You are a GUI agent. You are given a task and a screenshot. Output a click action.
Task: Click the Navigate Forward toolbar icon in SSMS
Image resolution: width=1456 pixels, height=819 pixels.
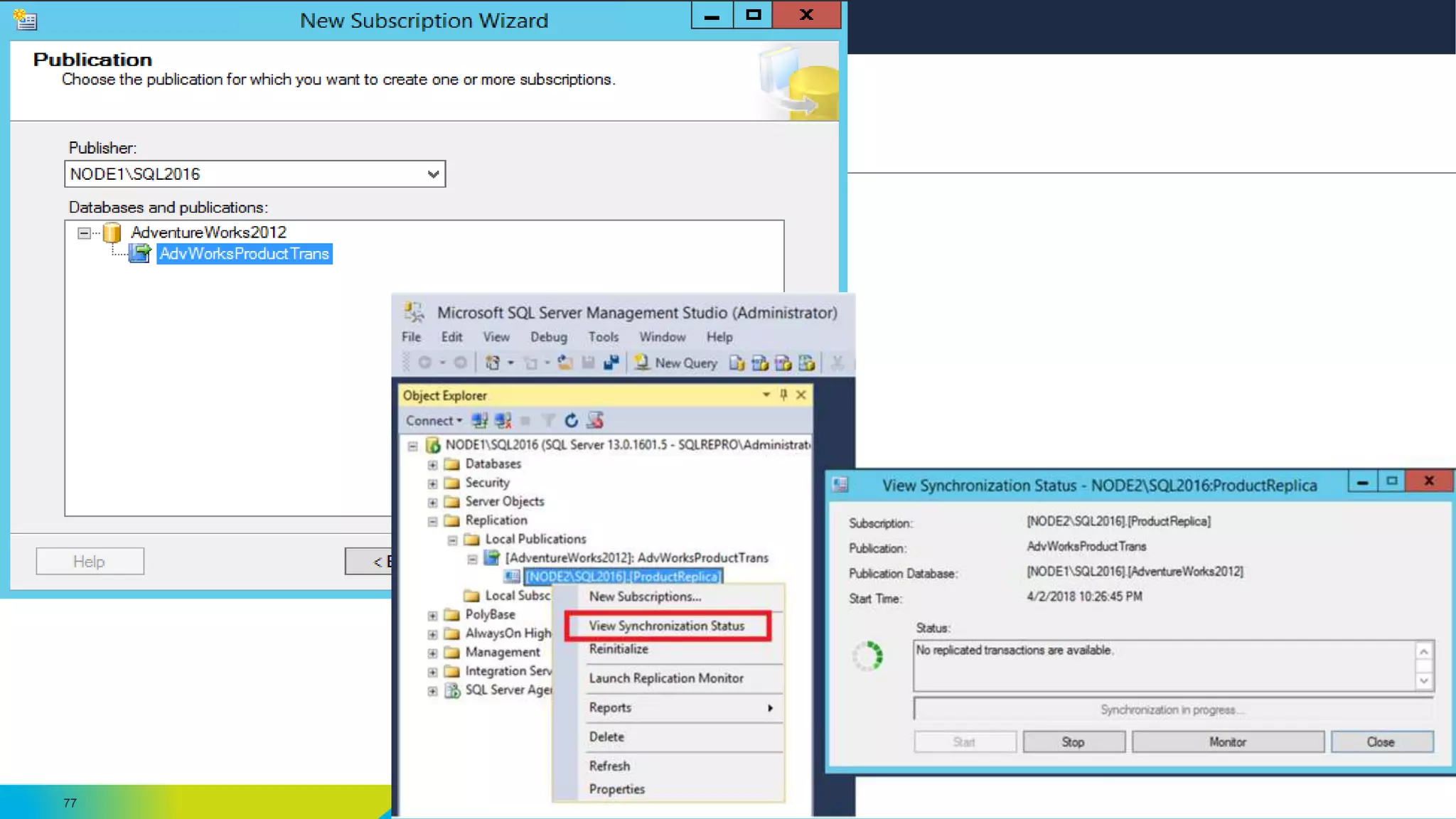[x=460, y=363]
